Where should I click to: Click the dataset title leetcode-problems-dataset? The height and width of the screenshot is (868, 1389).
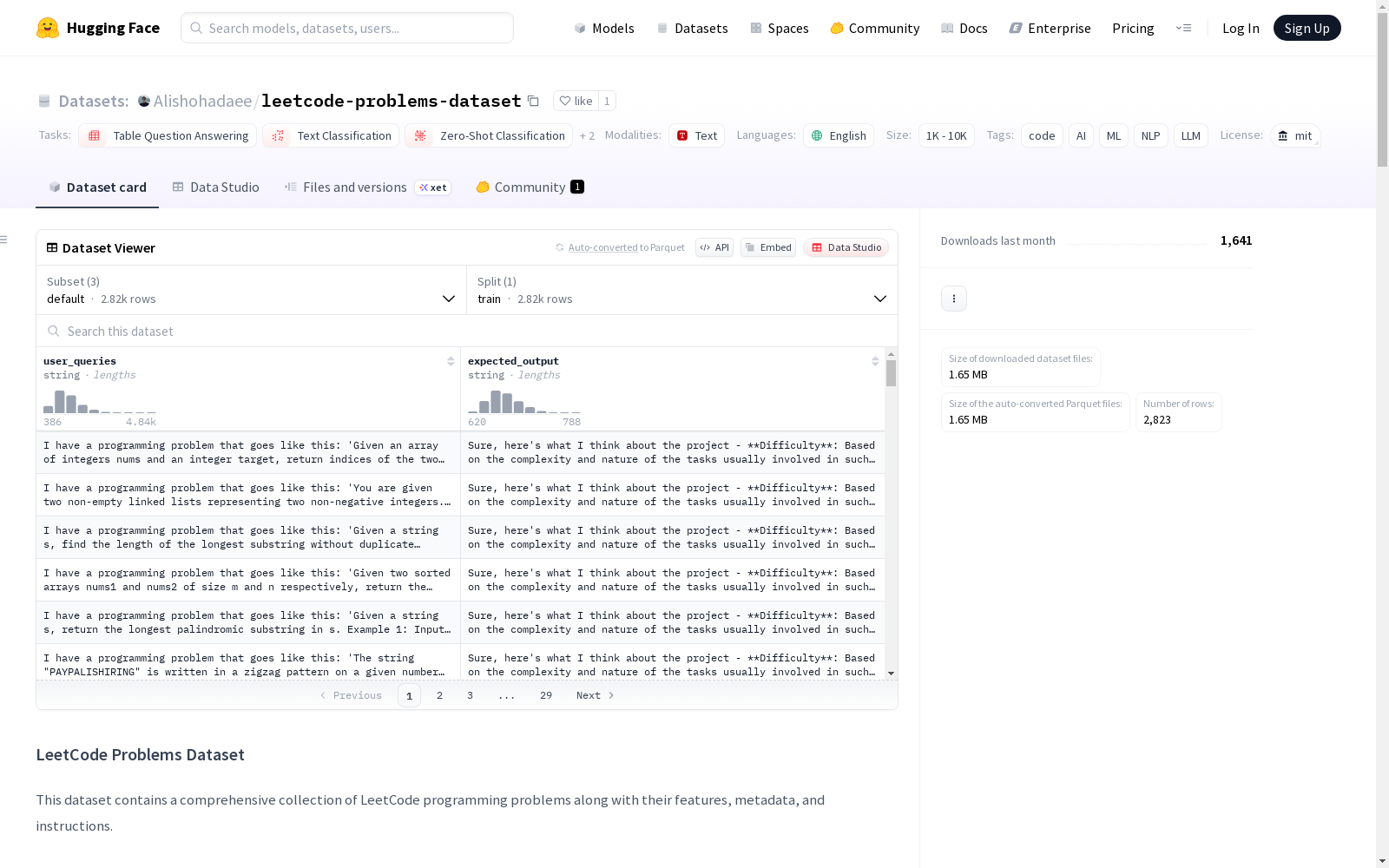pos(392,101)
